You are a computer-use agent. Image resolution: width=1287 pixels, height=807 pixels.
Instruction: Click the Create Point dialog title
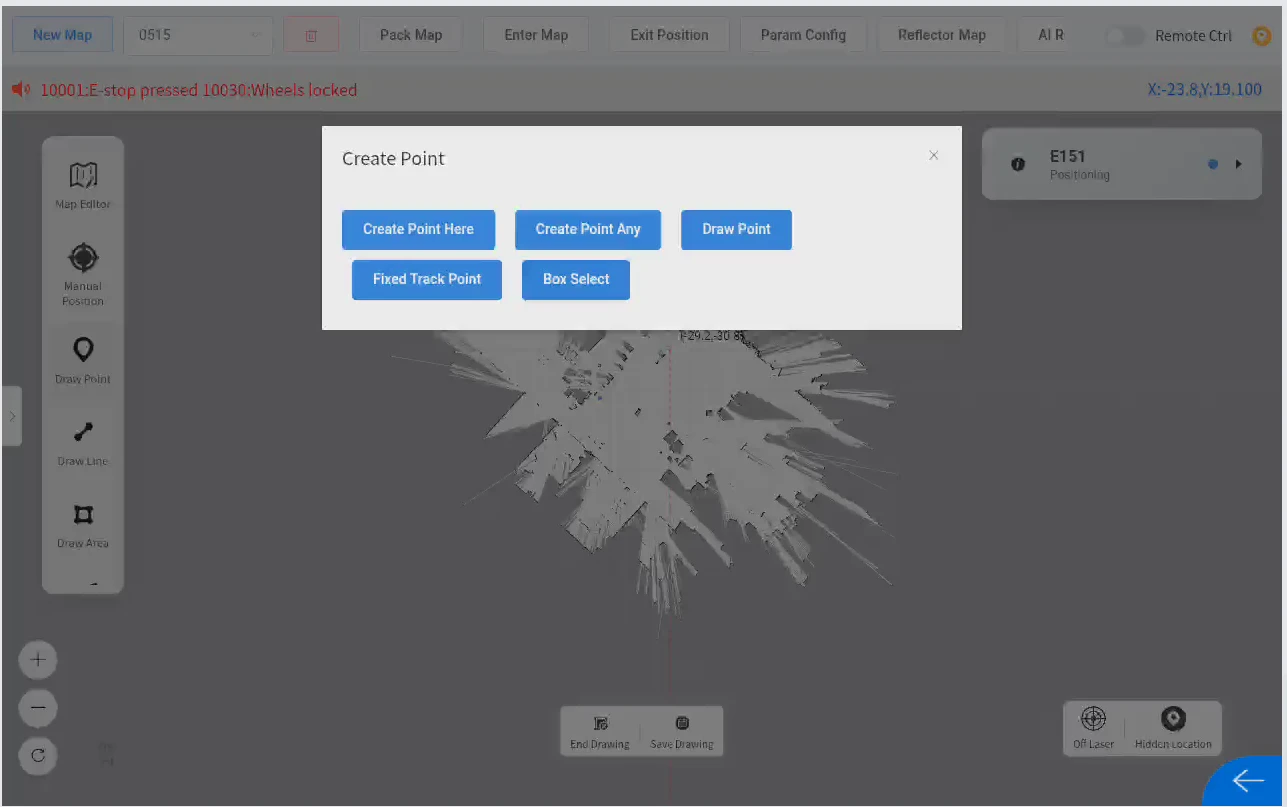[x=393, y=158]
